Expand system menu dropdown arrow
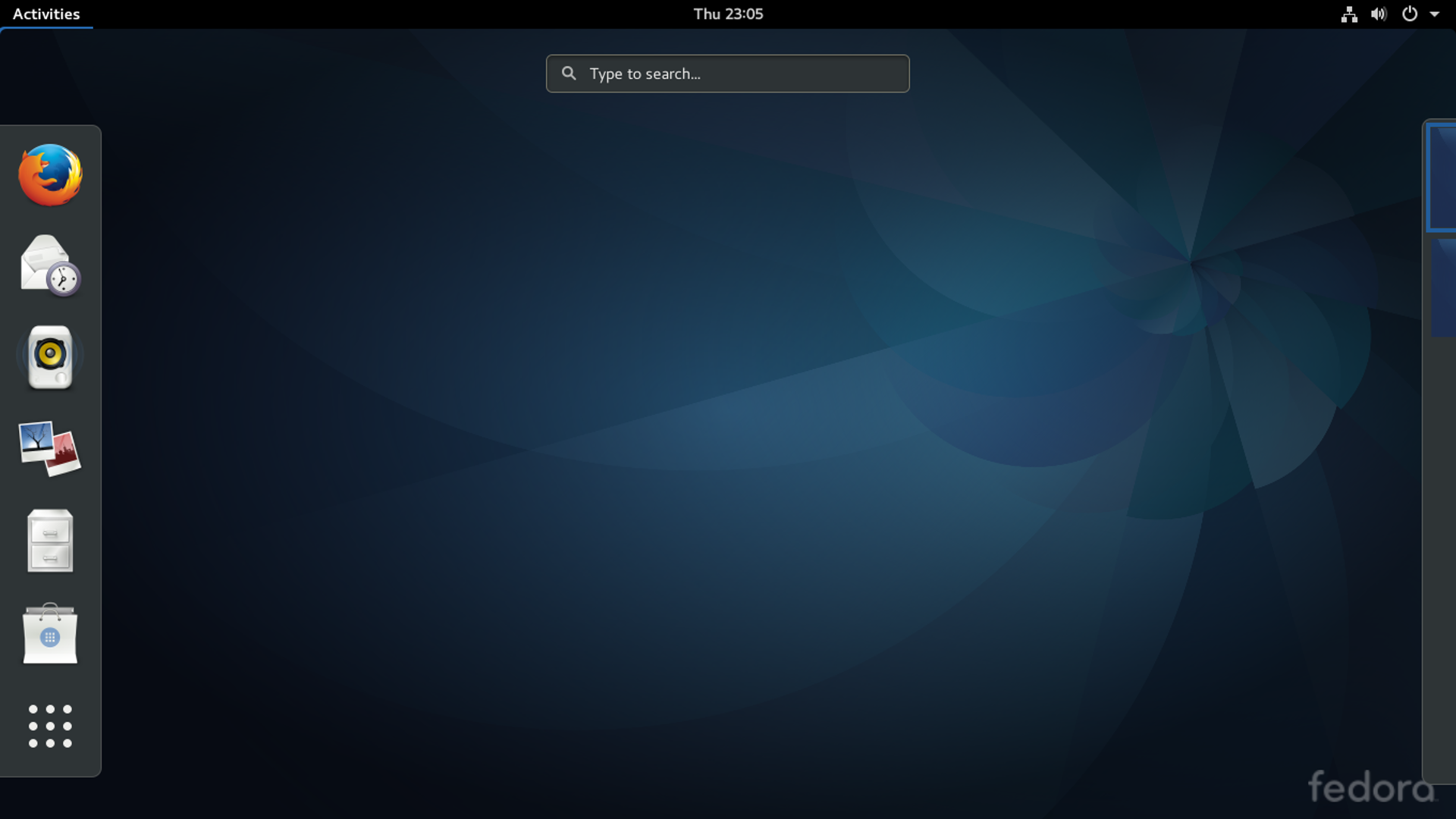Screen dimensions: 1456x819 pos(1435,14)
